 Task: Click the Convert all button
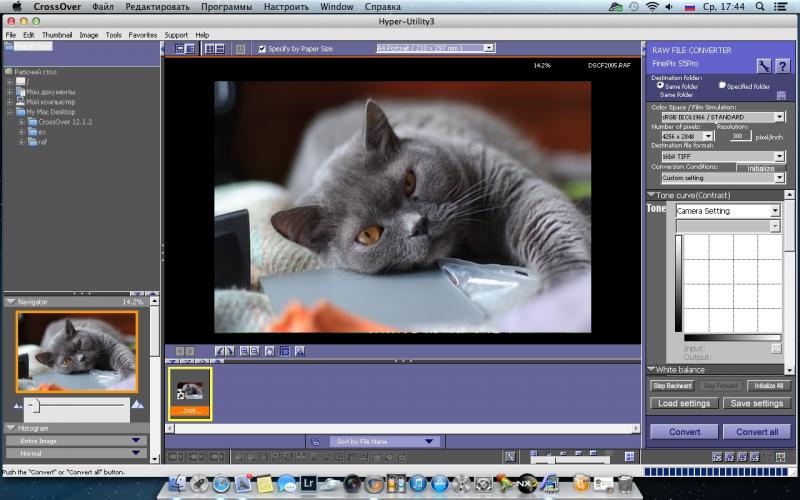(x=757, y=432)
